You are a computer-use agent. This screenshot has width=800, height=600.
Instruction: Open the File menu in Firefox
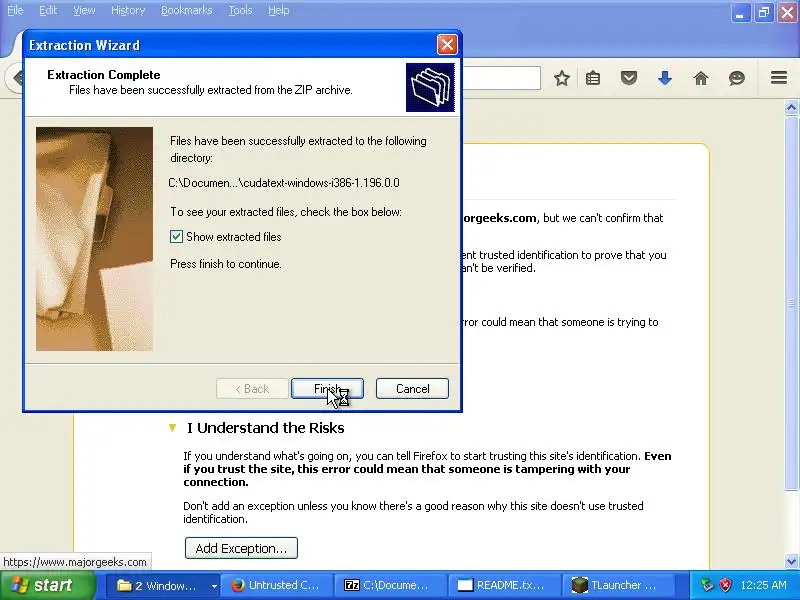point(15,10)
